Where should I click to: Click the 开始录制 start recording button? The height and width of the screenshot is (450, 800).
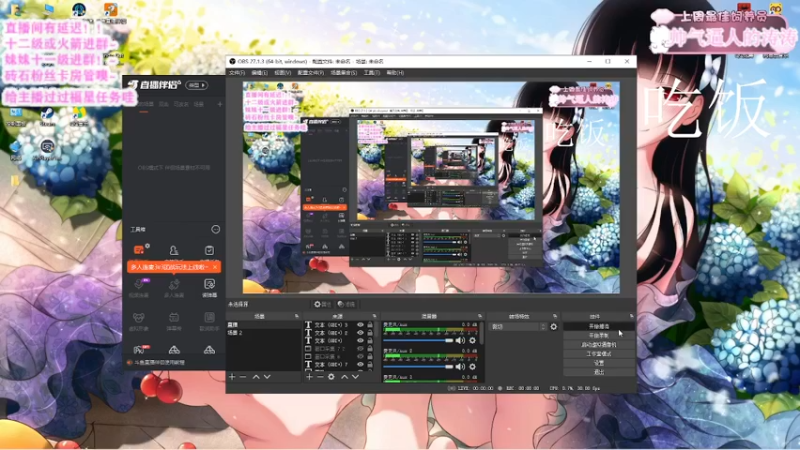coord(599,335)
